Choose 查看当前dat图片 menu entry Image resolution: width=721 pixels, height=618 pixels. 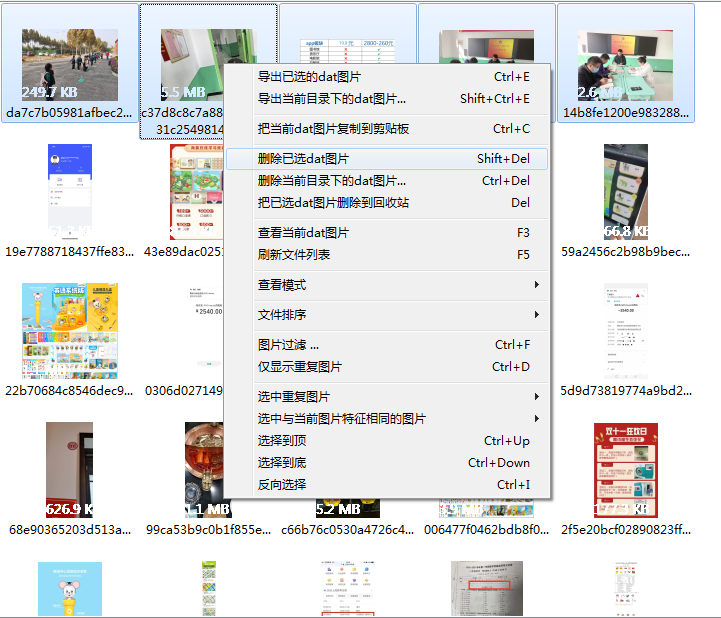tap(387, 233)
